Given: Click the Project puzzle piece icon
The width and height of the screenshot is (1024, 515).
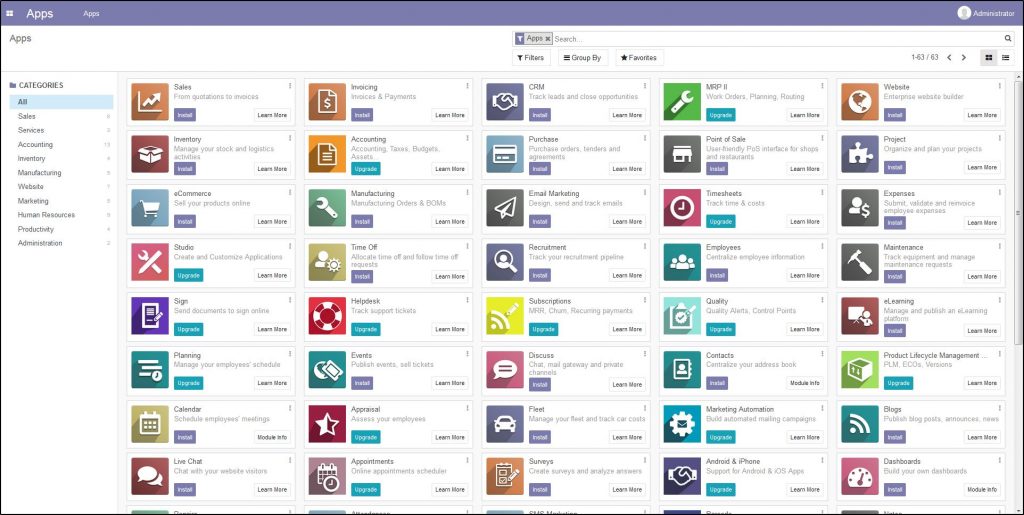Looking at the screenshot, I should tap(860, 154).
